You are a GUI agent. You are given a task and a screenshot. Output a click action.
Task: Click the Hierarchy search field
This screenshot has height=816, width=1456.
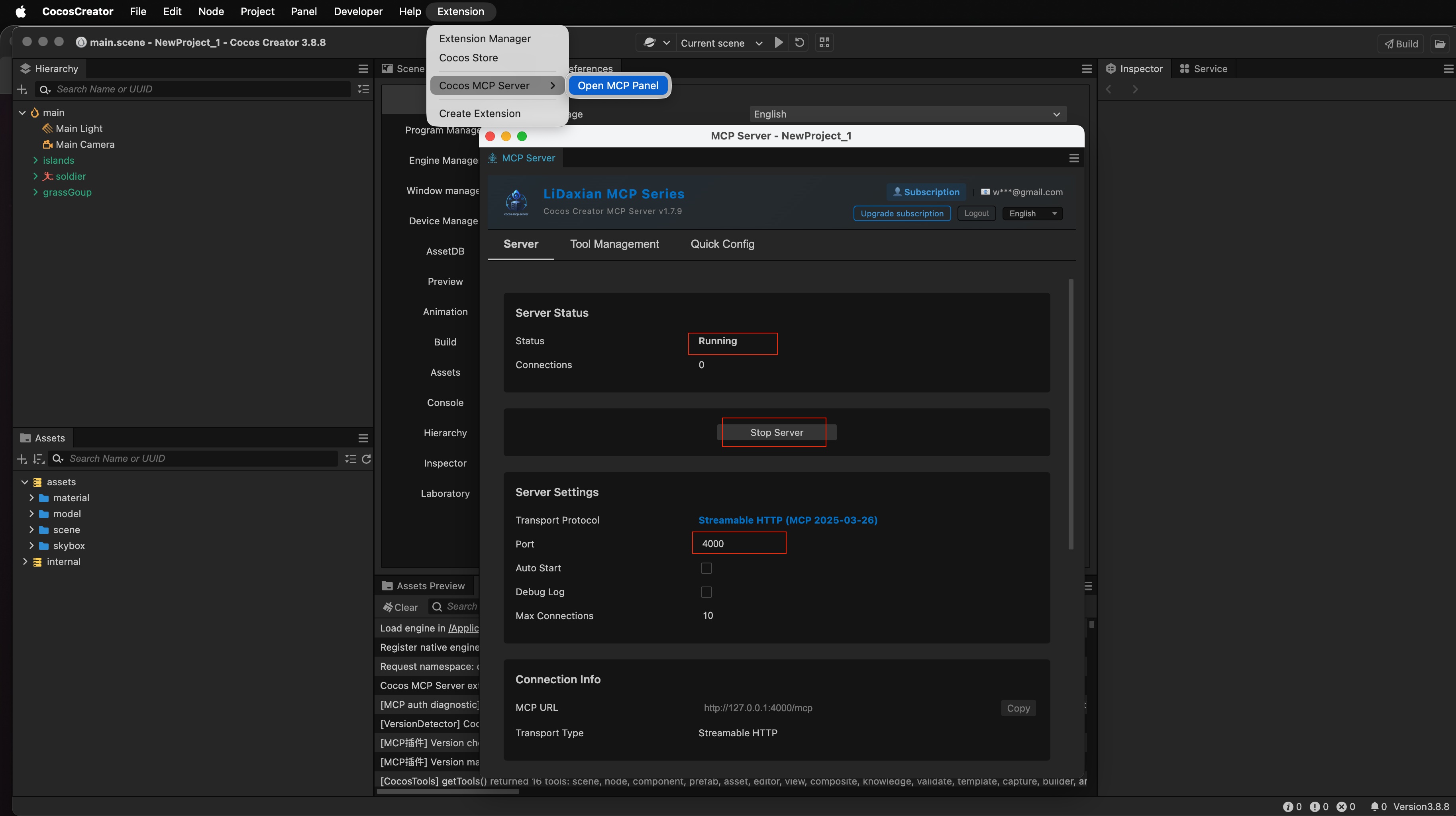point(192,89)
